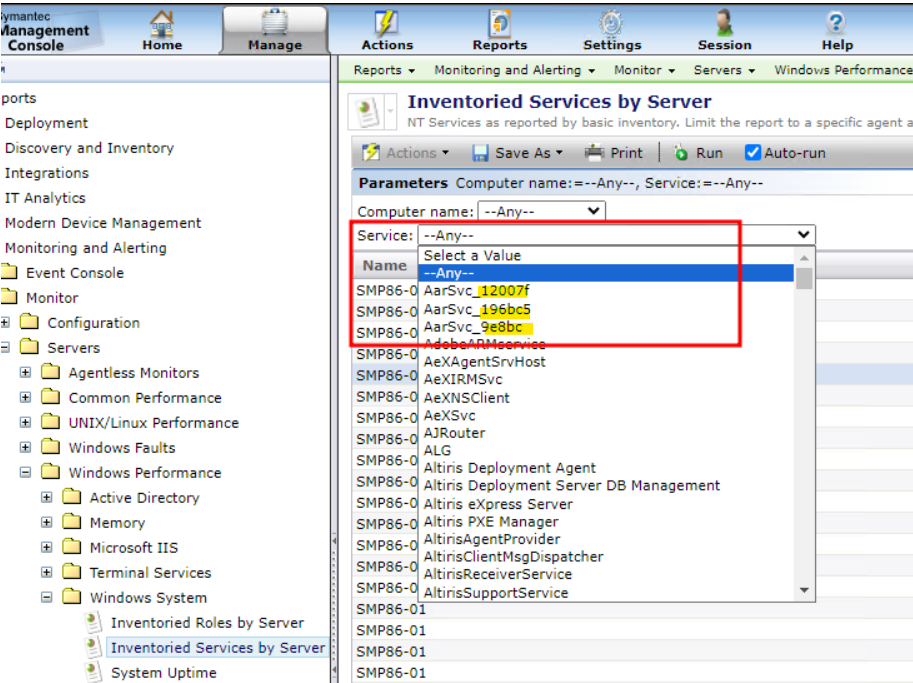Click the Active Directory folder icon
The image size is (913, 683).
72,497
